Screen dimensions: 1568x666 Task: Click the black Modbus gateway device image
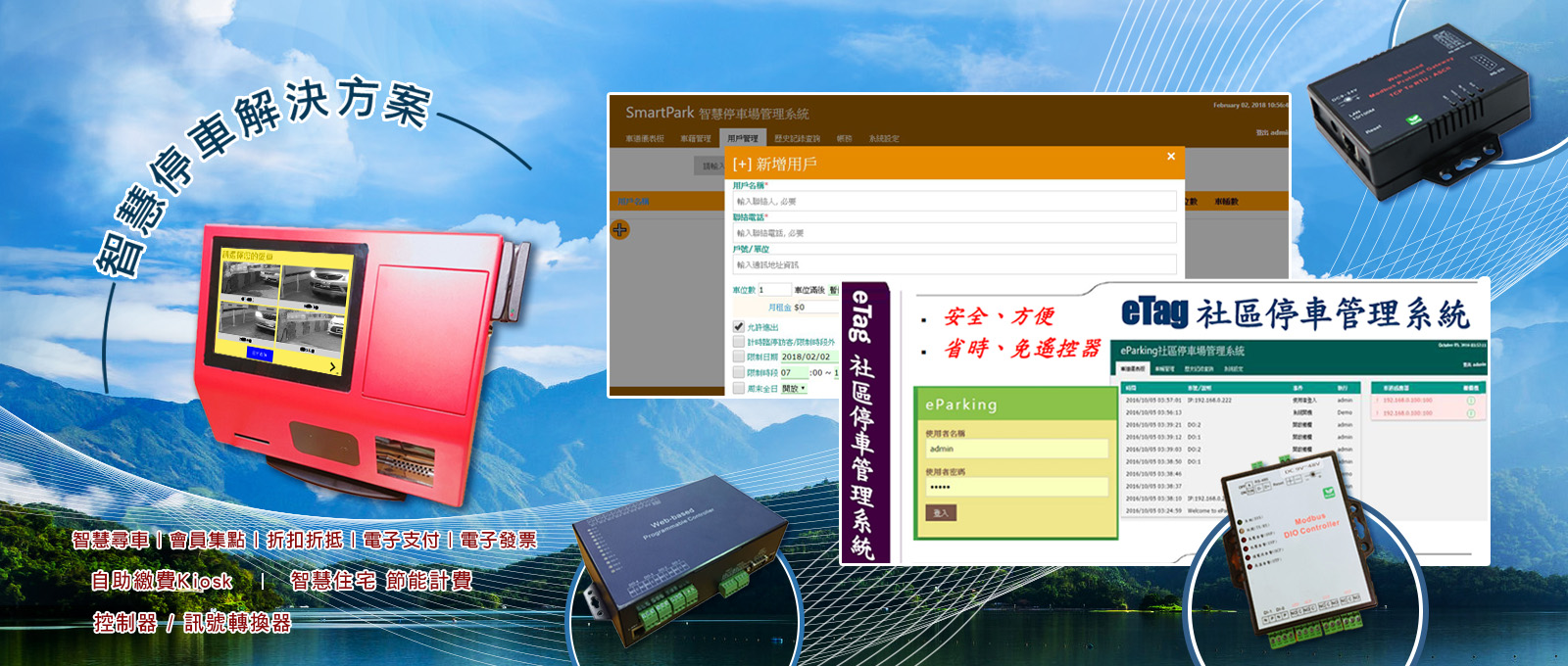point(1419,111)
